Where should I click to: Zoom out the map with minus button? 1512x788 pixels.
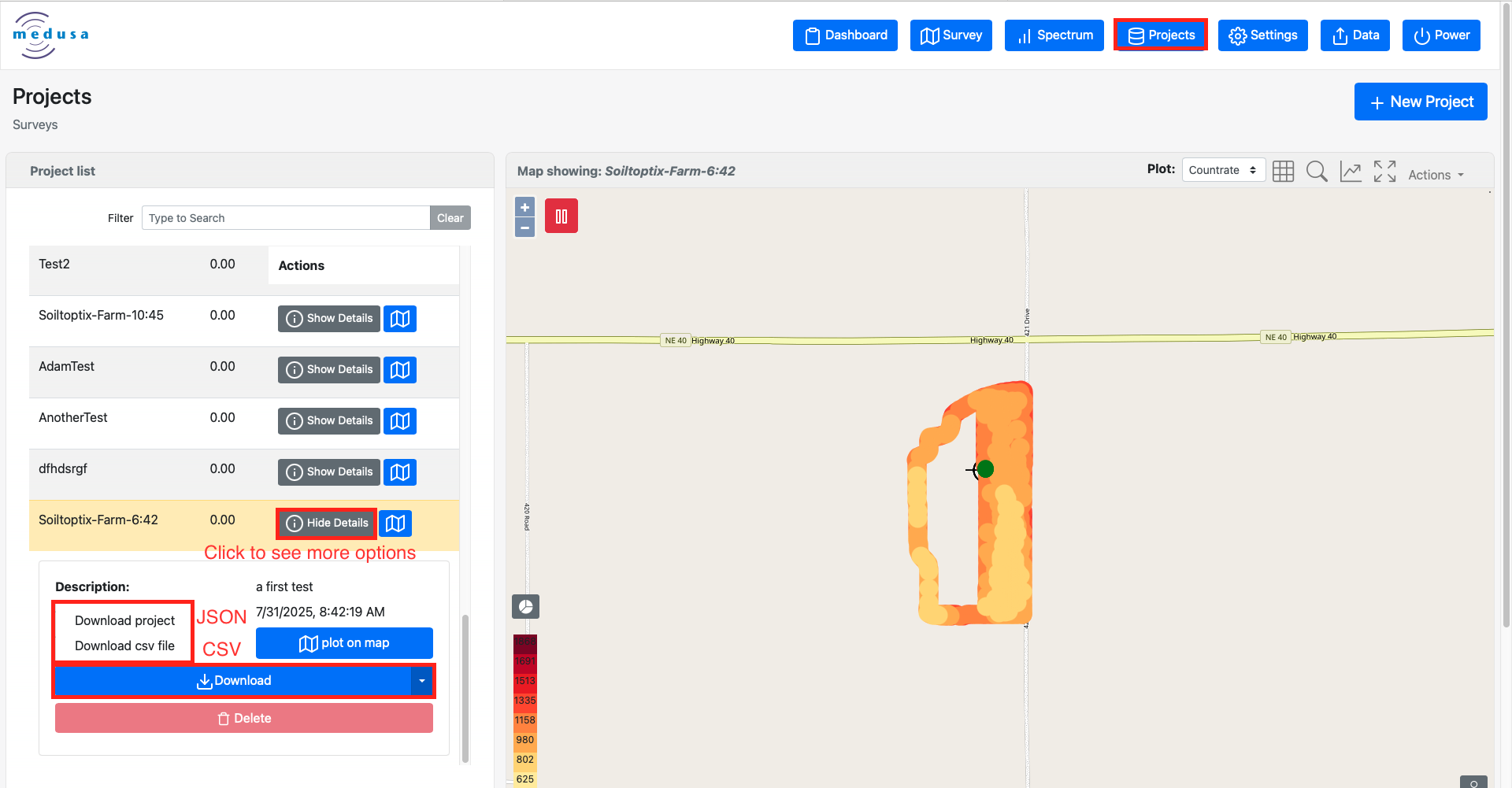coord(524,228)
